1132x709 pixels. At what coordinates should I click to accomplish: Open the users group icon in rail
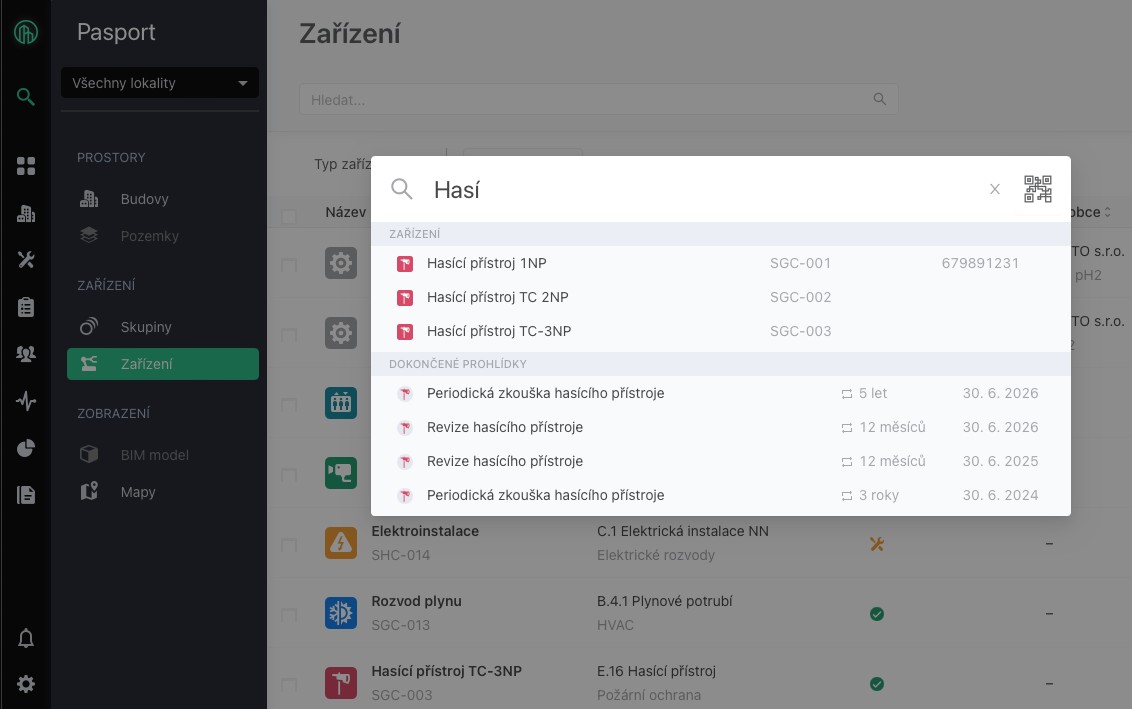[26, 354]
